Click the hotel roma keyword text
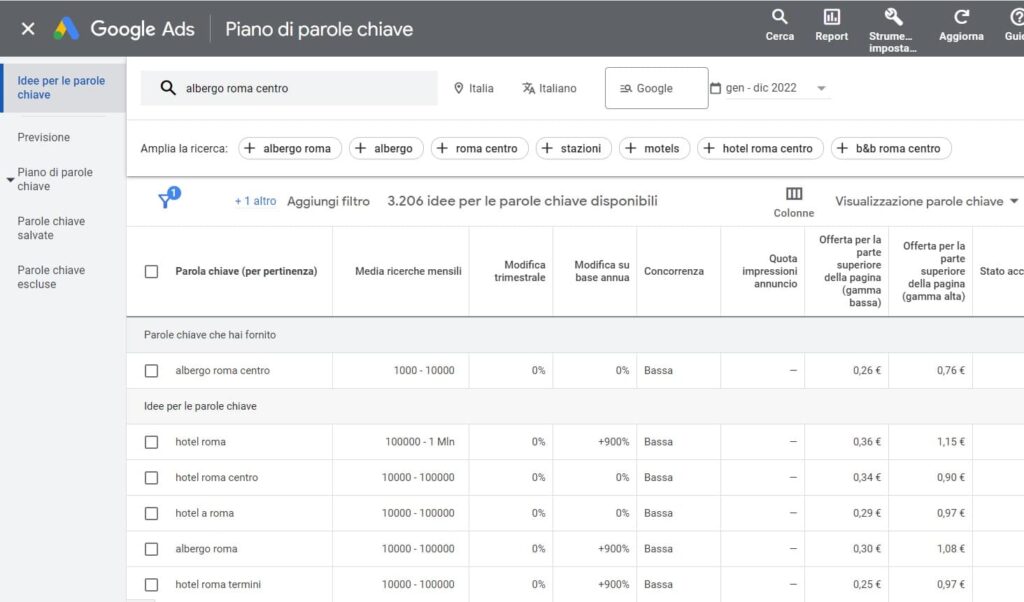The image size is (1024, 602). [200, 442]
